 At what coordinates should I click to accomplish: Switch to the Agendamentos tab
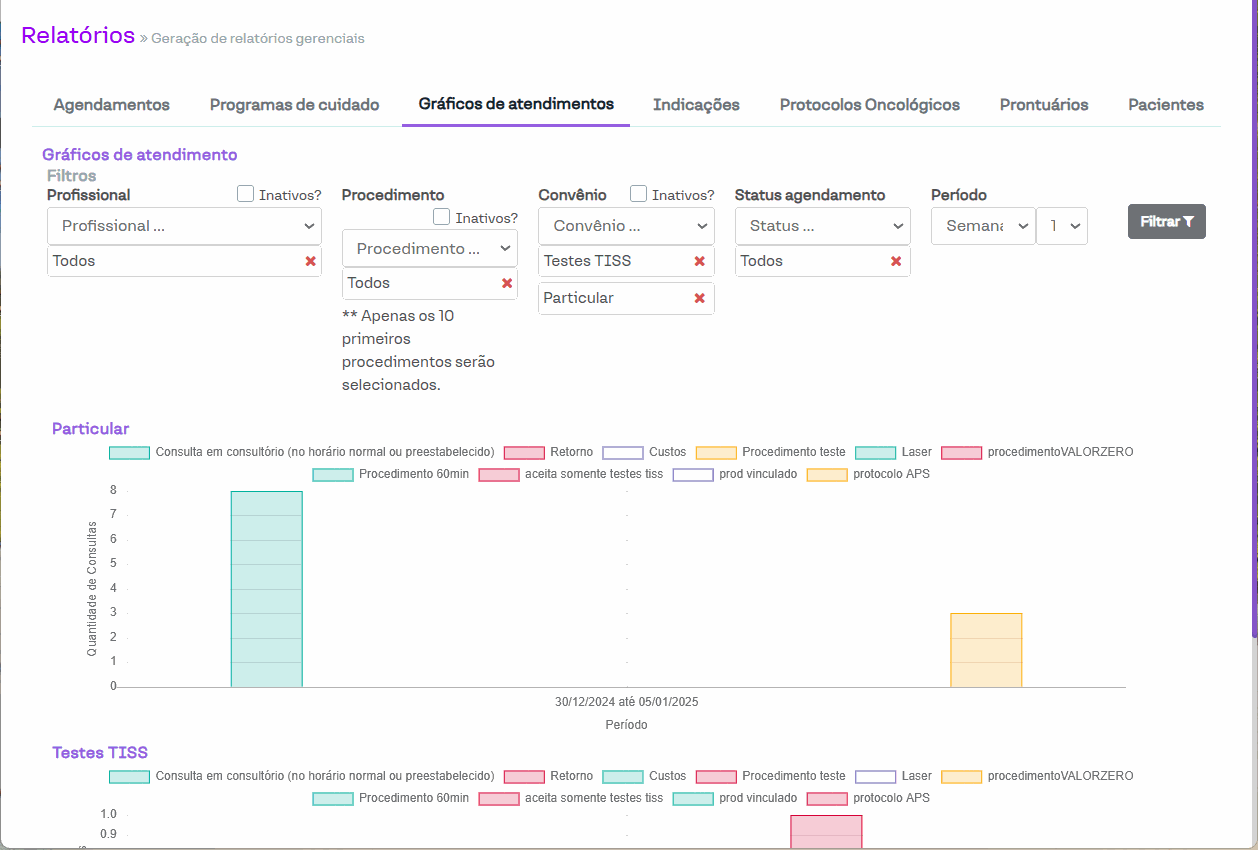[111, 105]
